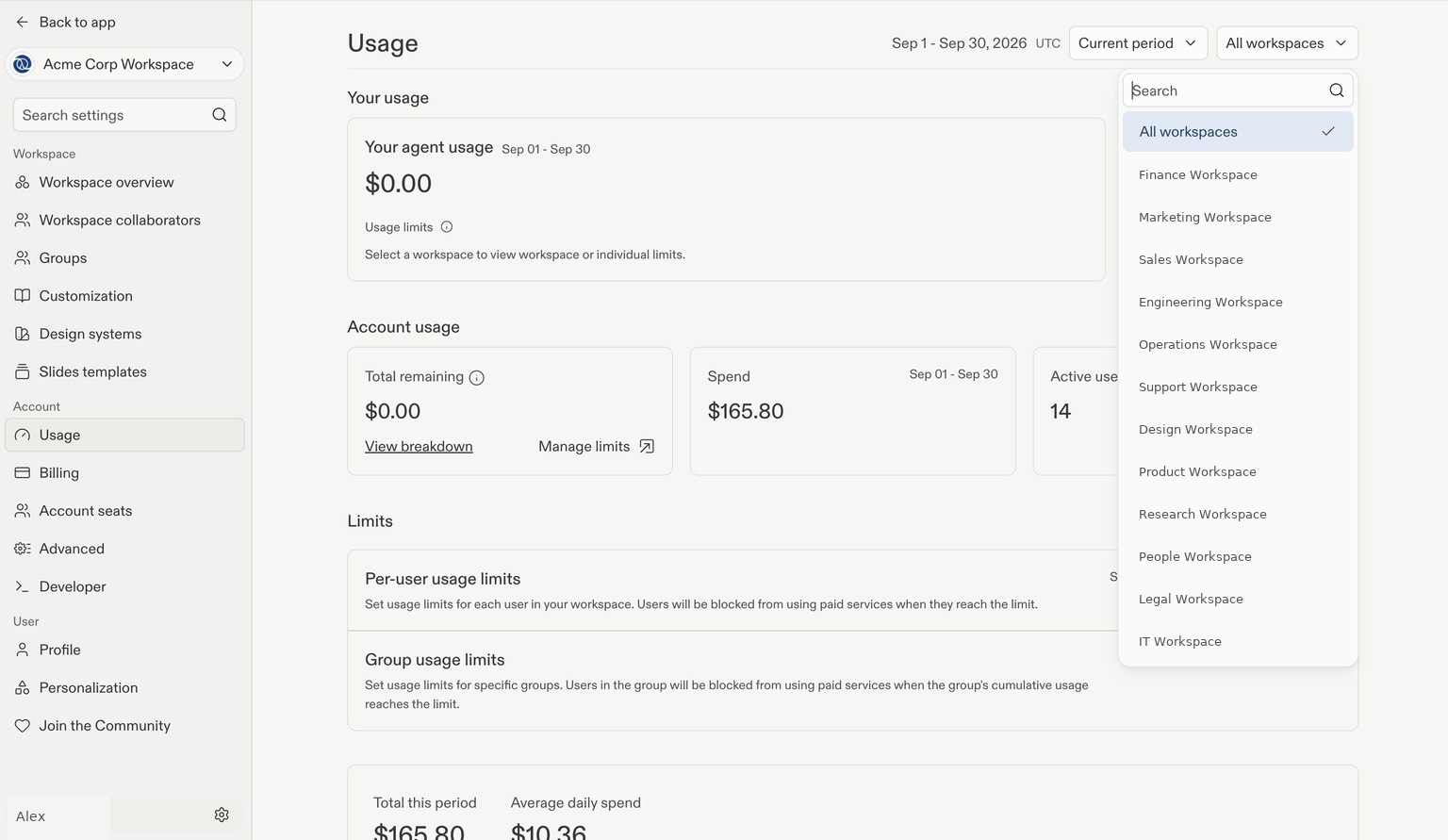
Task: Click the Join the Community heart icon
Action: tap(23, 725)
